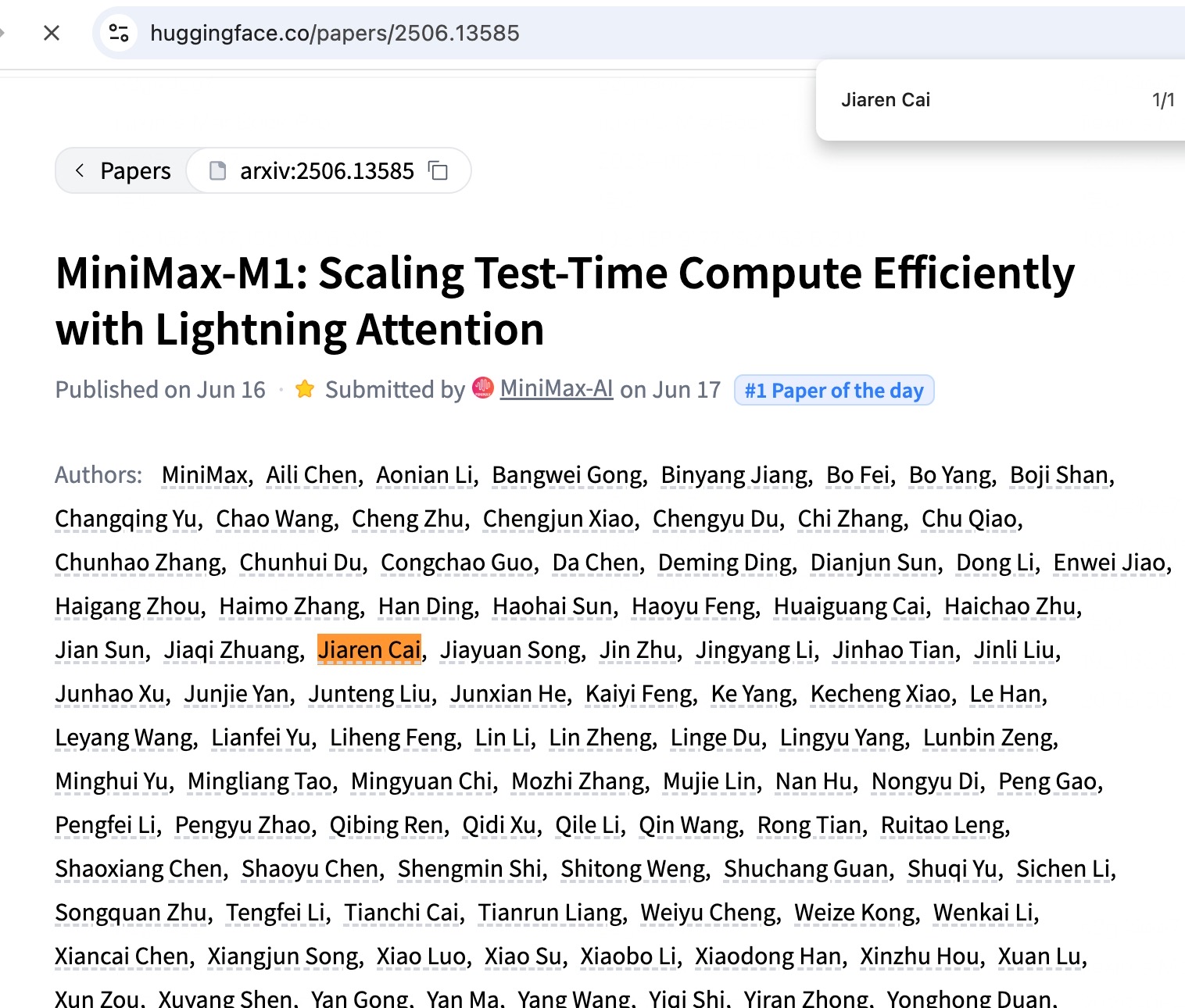Open author Jiaqi Zhuang
The width and height of the screenshot is (1185, 1008).
(x=231, y=650)
